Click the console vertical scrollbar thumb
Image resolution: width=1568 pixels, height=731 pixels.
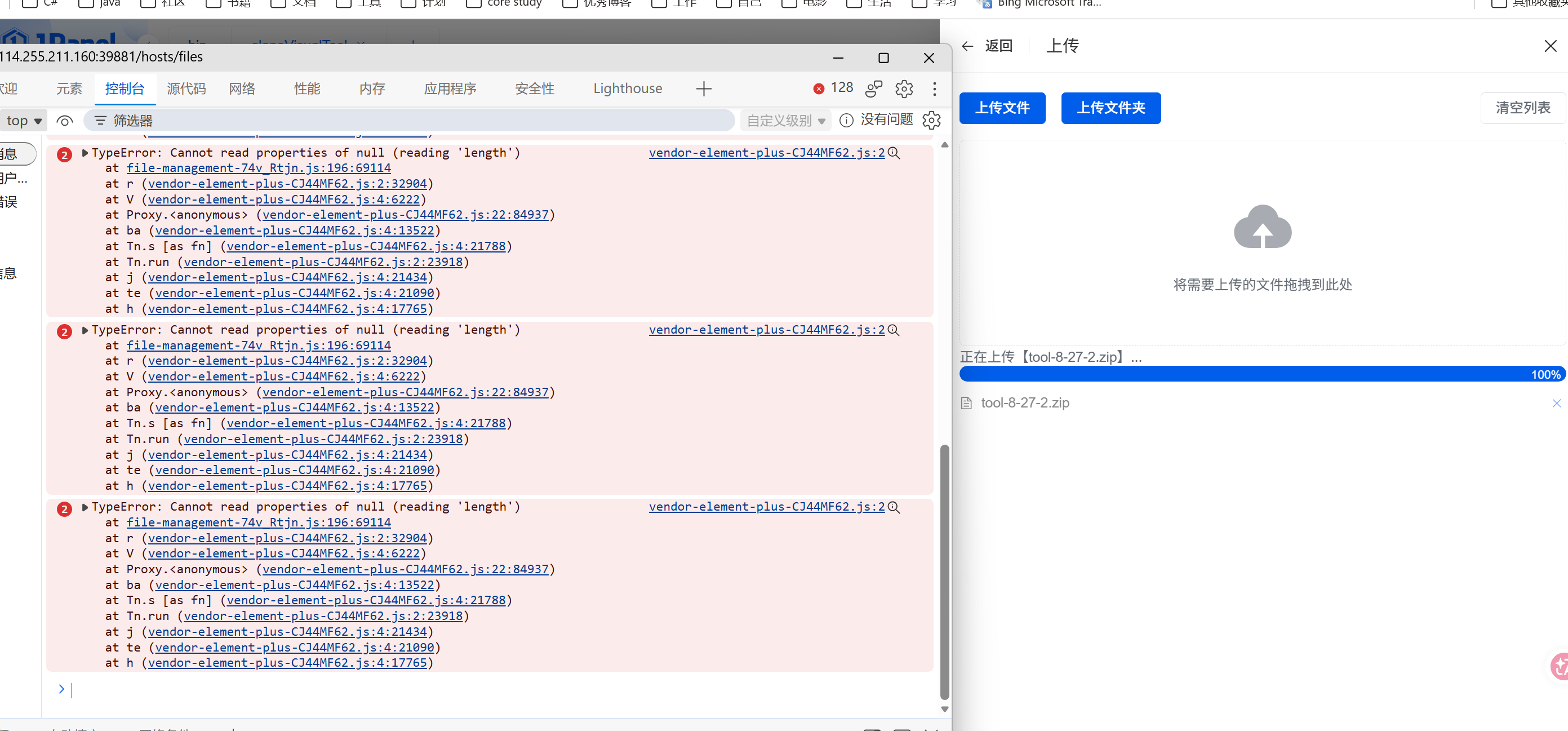944,572
